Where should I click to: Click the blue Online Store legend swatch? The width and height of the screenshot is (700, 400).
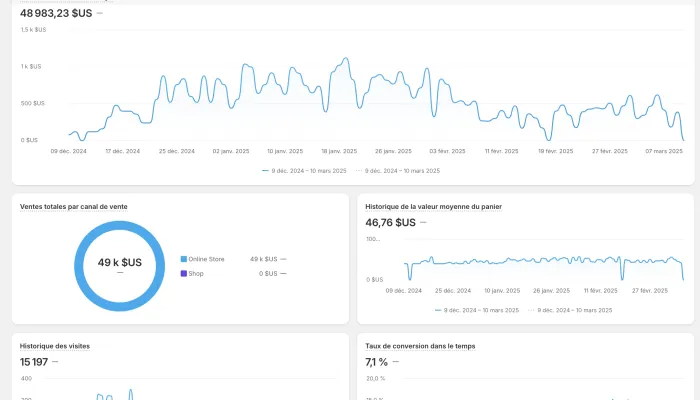[183, 259]
